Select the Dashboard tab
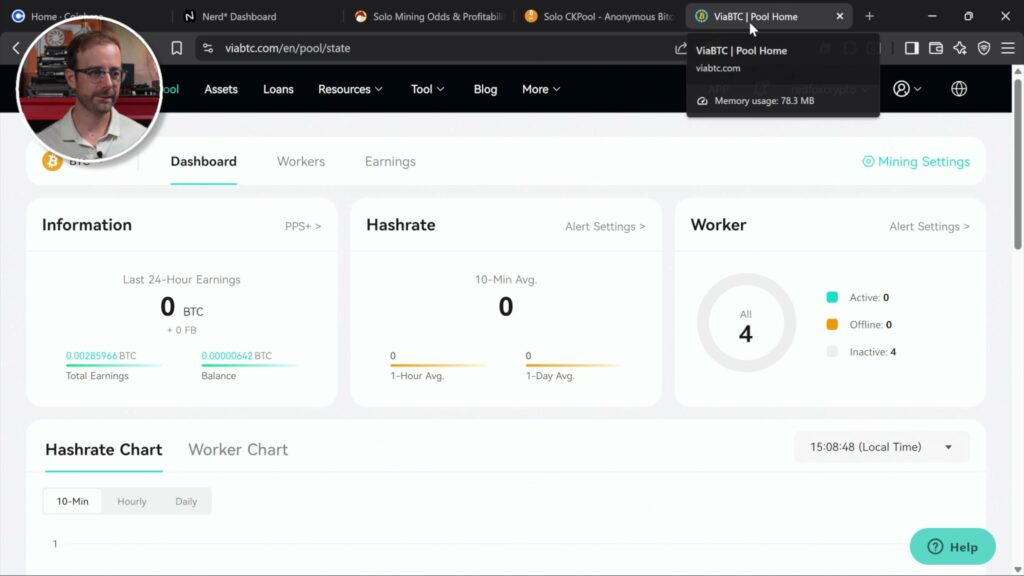1024x576 pixels. tap(204, 161)
